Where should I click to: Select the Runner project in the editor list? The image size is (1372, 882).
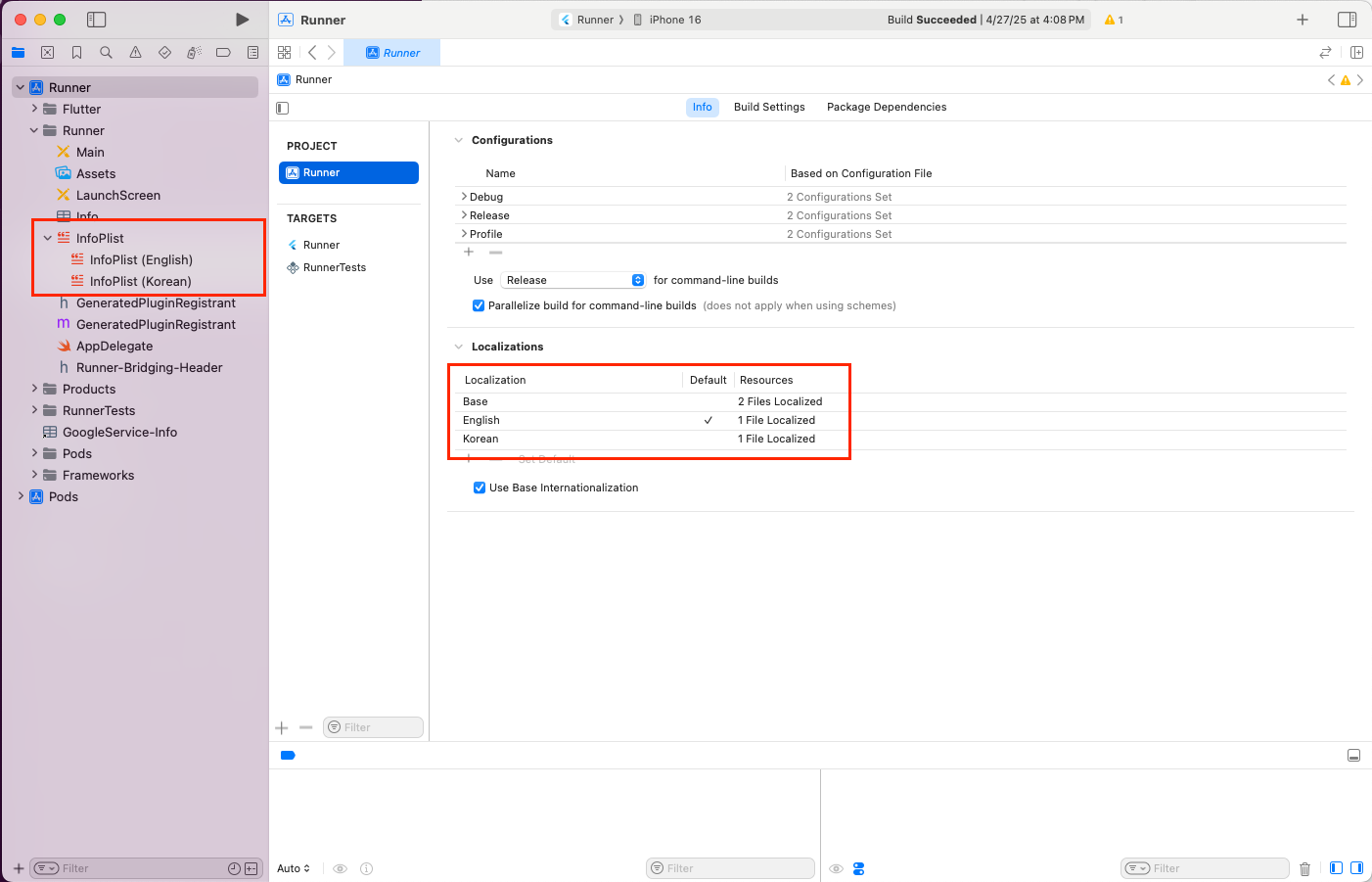[x=348, y=172]
